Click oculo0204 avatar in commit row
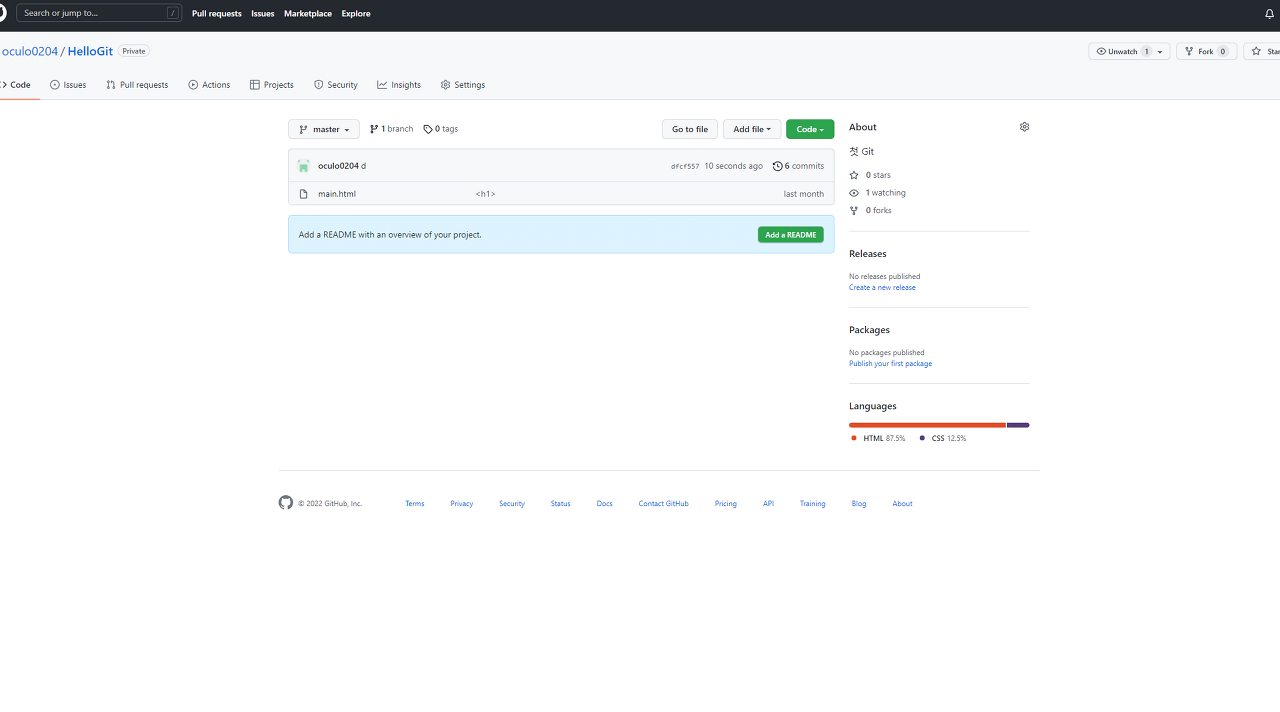The image size is (1280, 712). tap(304, 166)
